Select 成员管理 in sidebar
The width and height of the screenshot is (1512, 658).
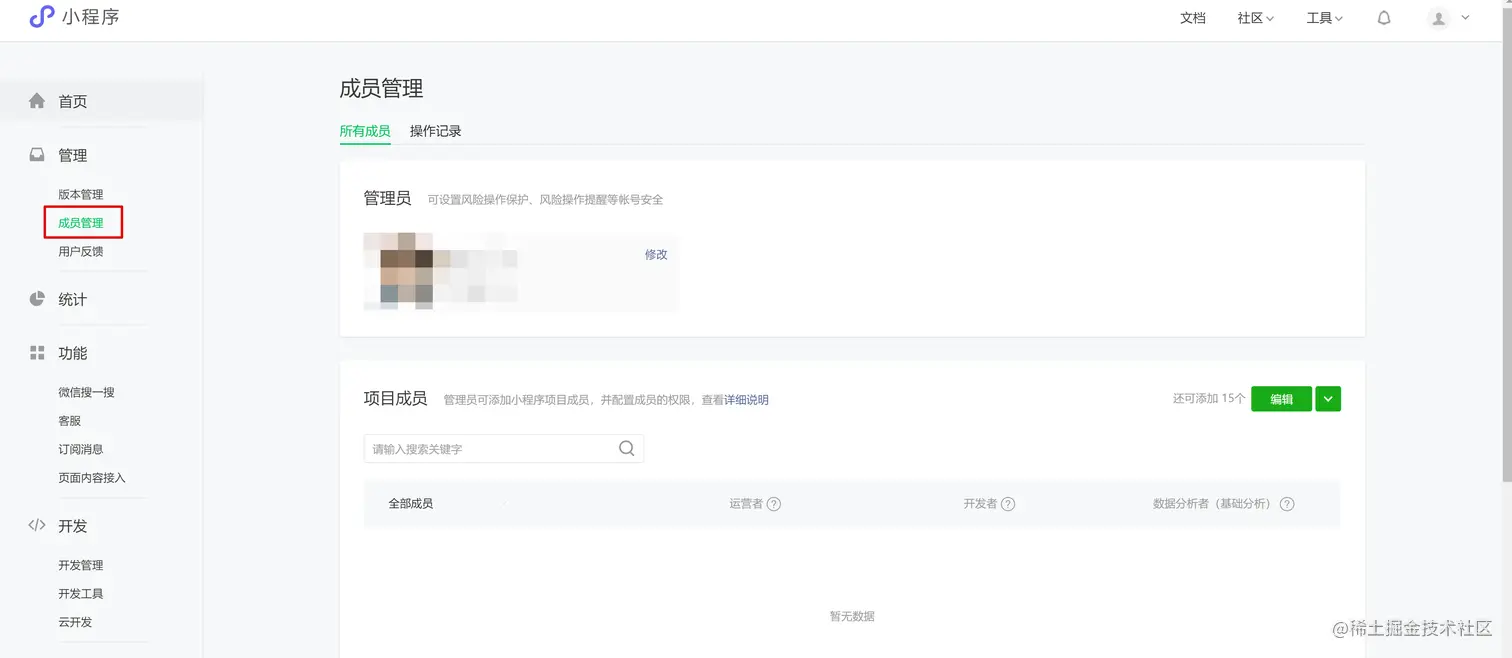click(81, 223)
